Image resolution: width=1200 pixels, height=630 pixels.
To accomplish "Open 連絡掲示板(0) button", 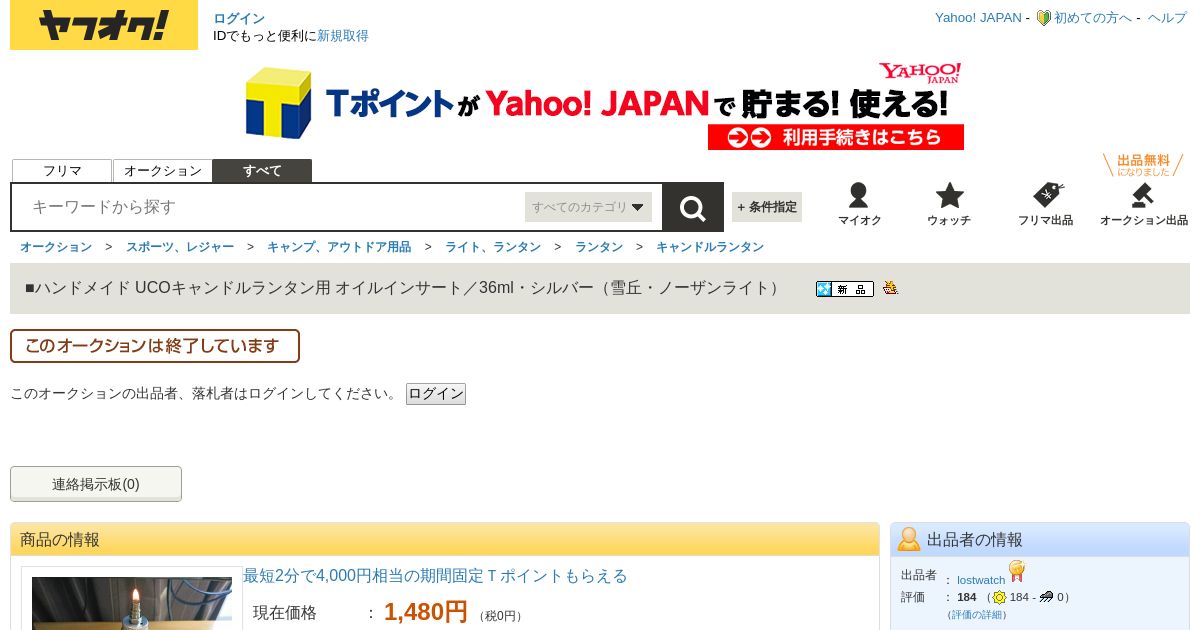I will [96, 484].
